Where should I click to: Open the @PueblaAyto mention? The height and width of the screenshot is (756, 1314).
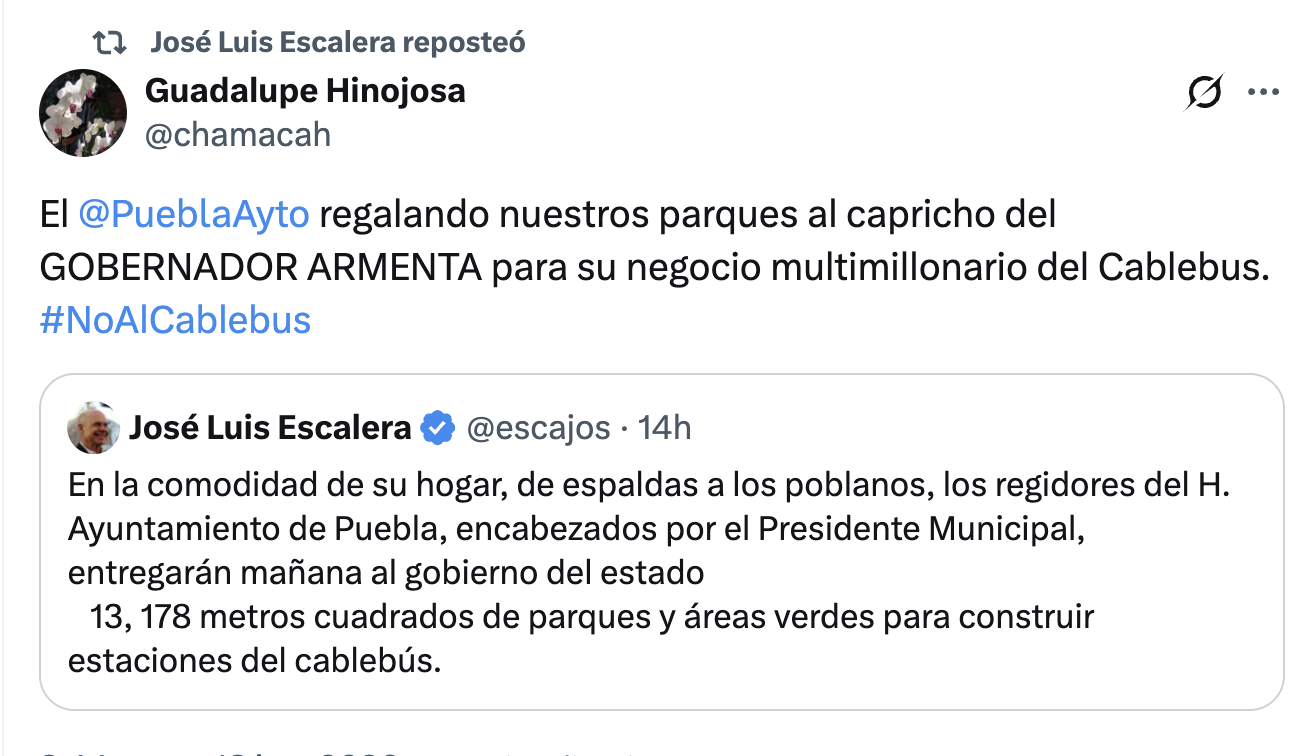point(194,216)
